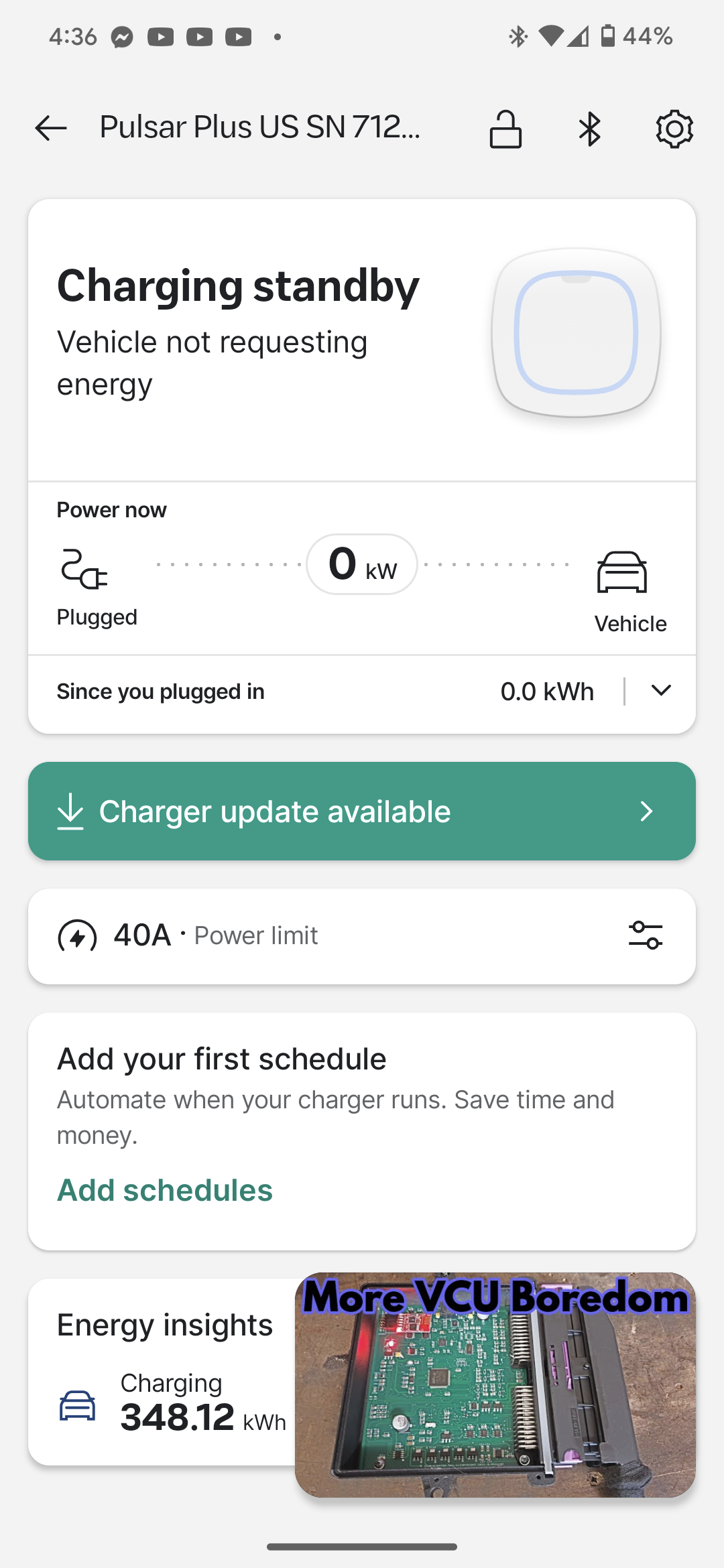Tap the Energy insights car icon
The width and height of the screenshot is (724, 1568).
pyautogui.click(x=78, y=1406)
